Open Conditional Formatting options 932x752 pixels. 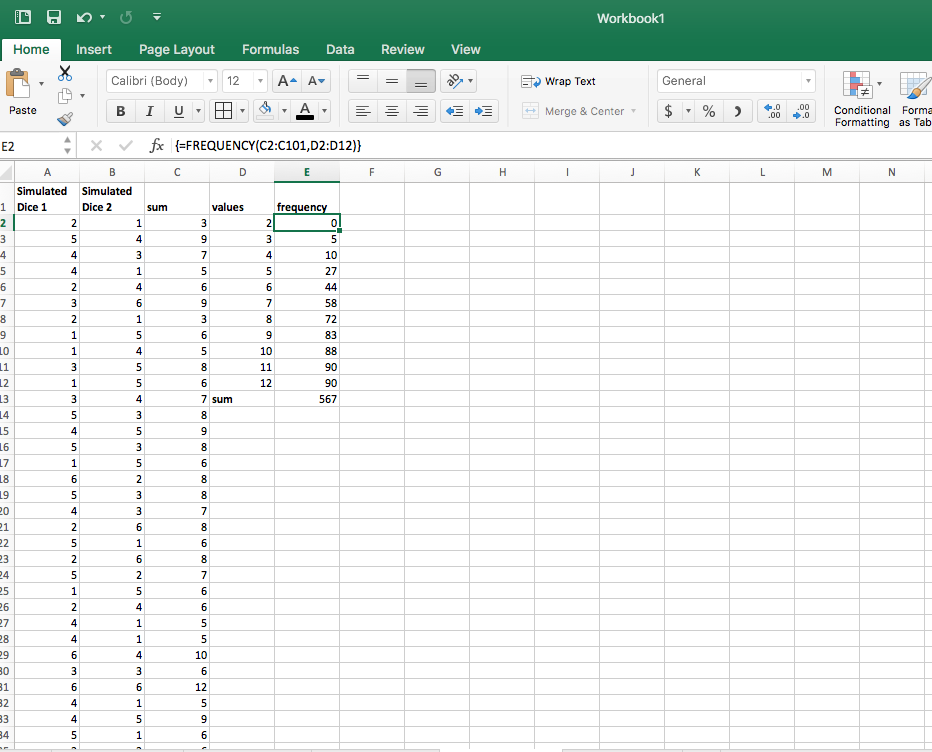point(860,97)
